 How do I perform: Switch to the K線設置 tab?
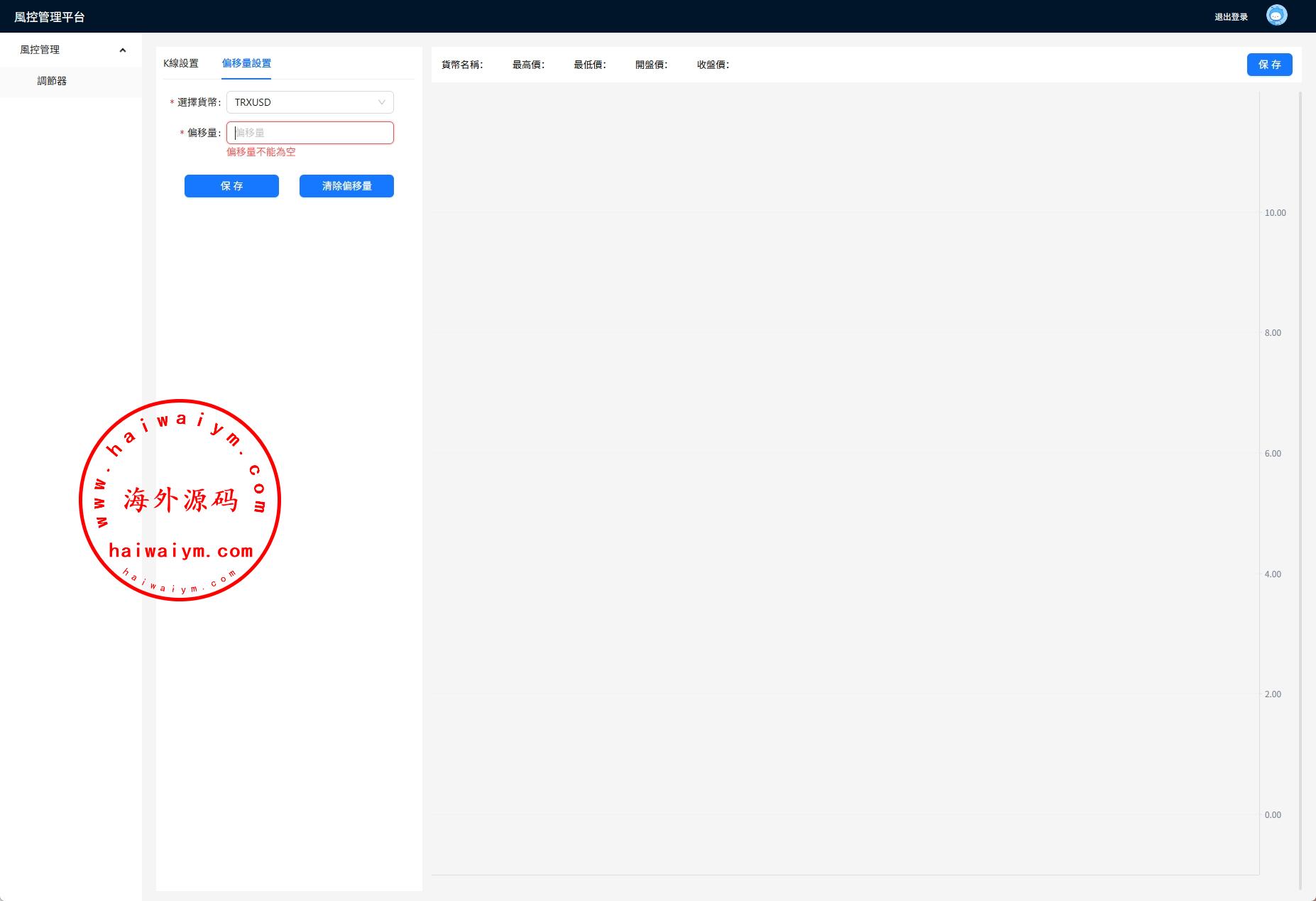pos(181,63)
